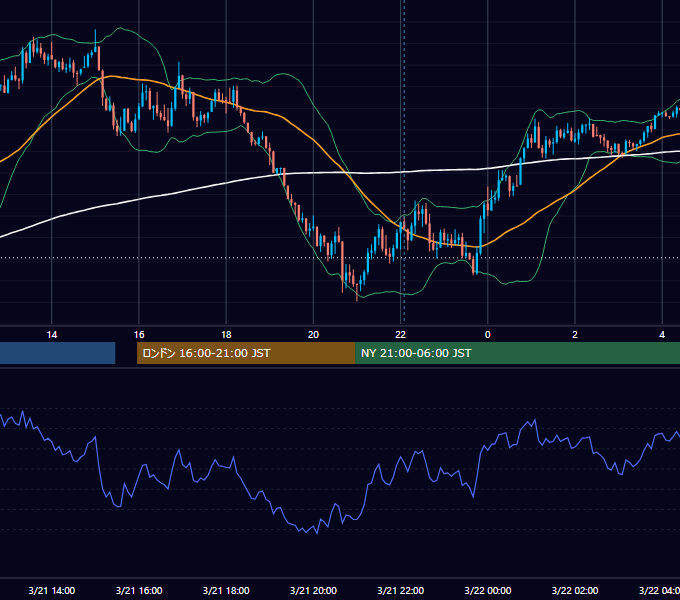Select the ロンドン 16:00-21:00 JST session bar
680x600 pixels.
point(246,353)
